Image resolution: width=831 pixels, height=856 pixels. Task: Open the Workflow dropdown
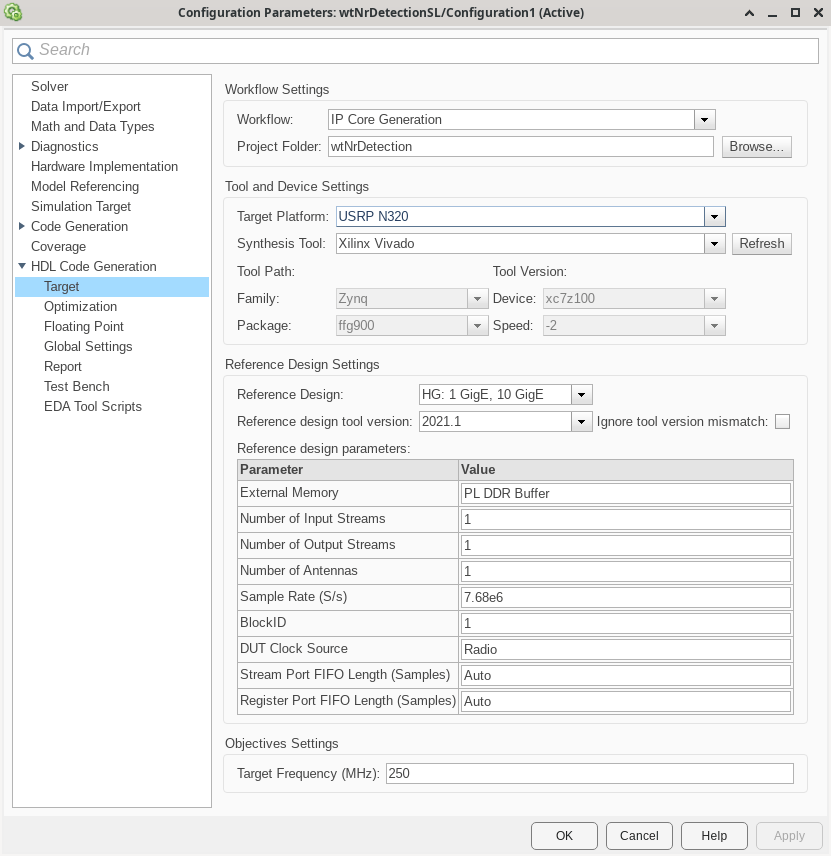pyautogui.click(x=704, y=120)
